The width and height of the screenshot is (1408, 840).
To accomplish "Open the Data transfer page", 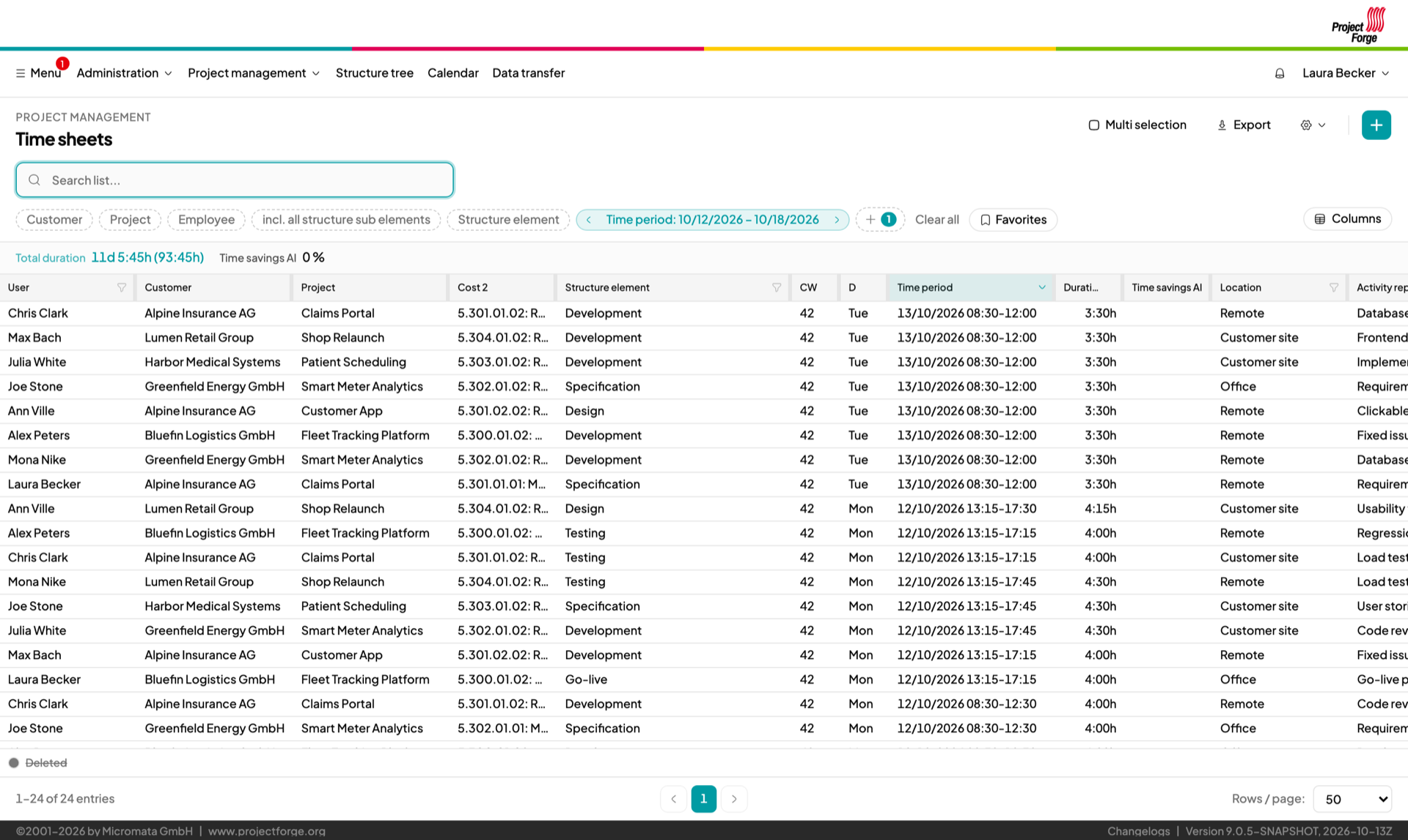I will pyautogui.click(x=528, y=73).
